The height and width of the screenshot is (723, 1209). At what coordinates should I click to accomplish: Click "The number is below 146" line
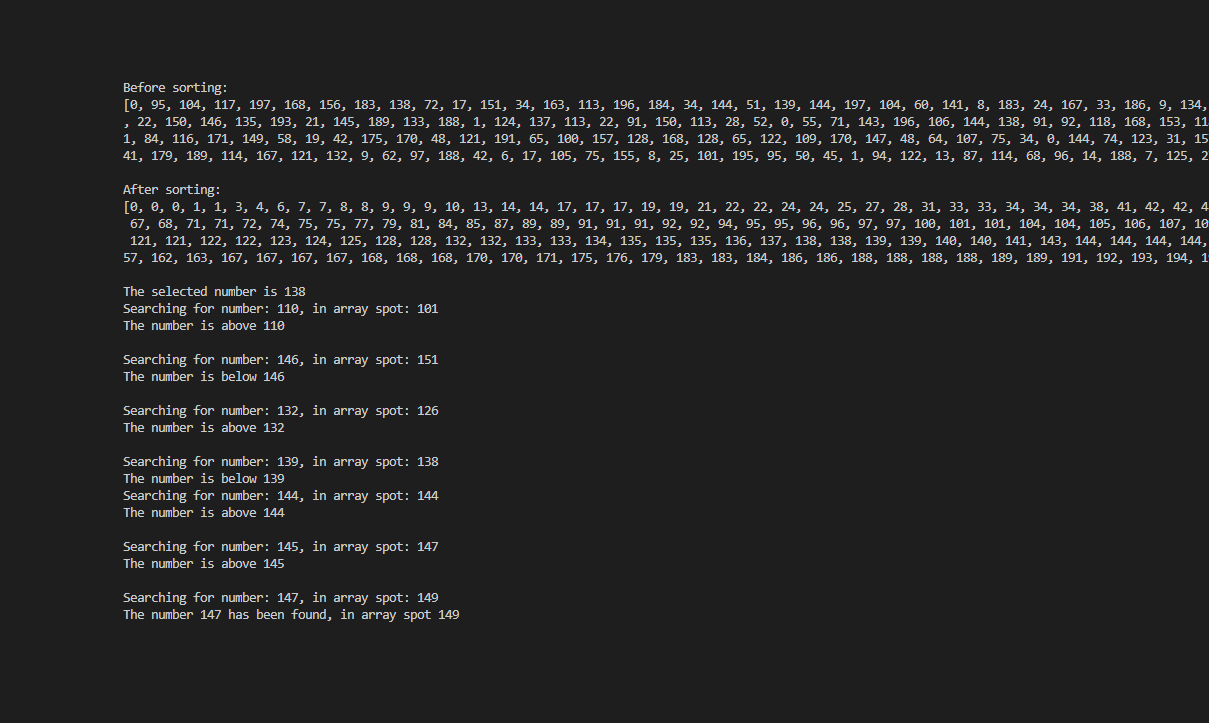coord(203,377)
